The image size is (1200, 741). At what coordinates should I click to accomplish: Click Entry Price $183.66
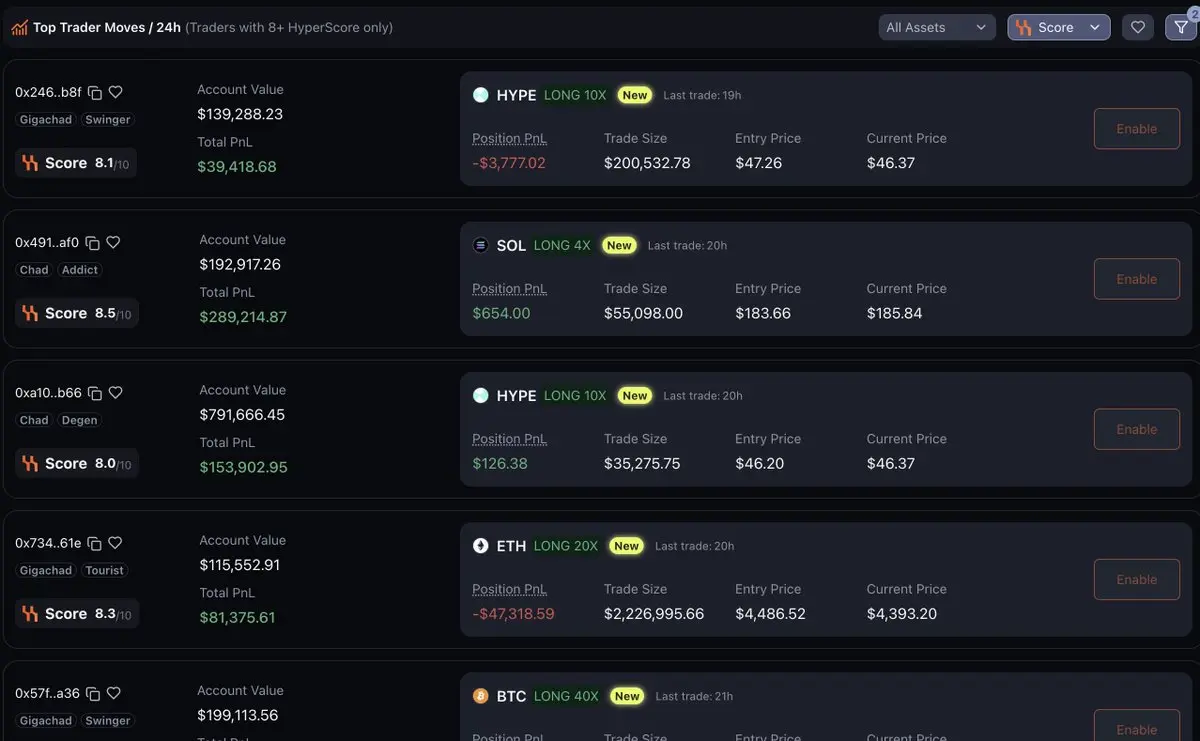(763, 313)
